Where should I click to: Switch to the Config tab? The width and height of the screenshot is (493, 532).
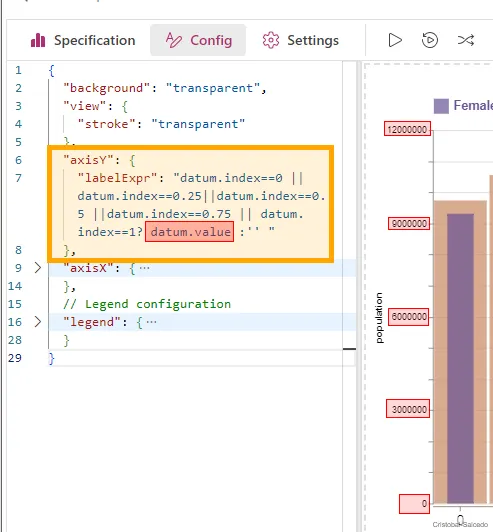pyautogui.click(x=198, y=40)
